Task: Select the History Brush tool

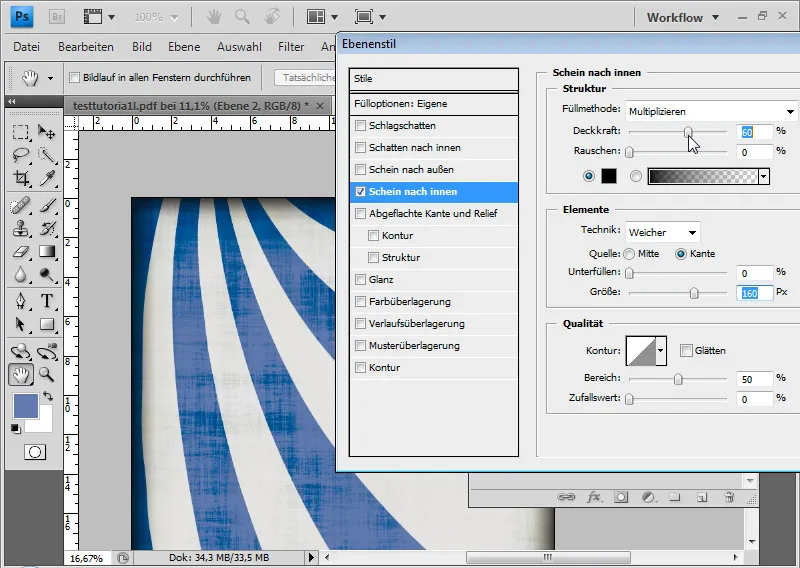Action: [x=47, y=229]
